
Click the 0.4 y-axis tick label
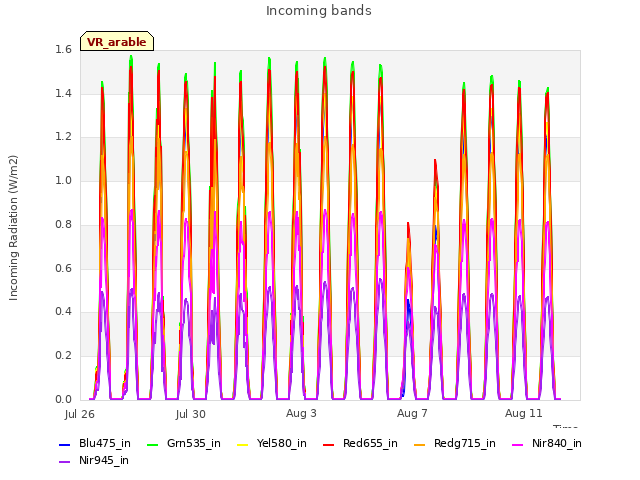(63, 311)
